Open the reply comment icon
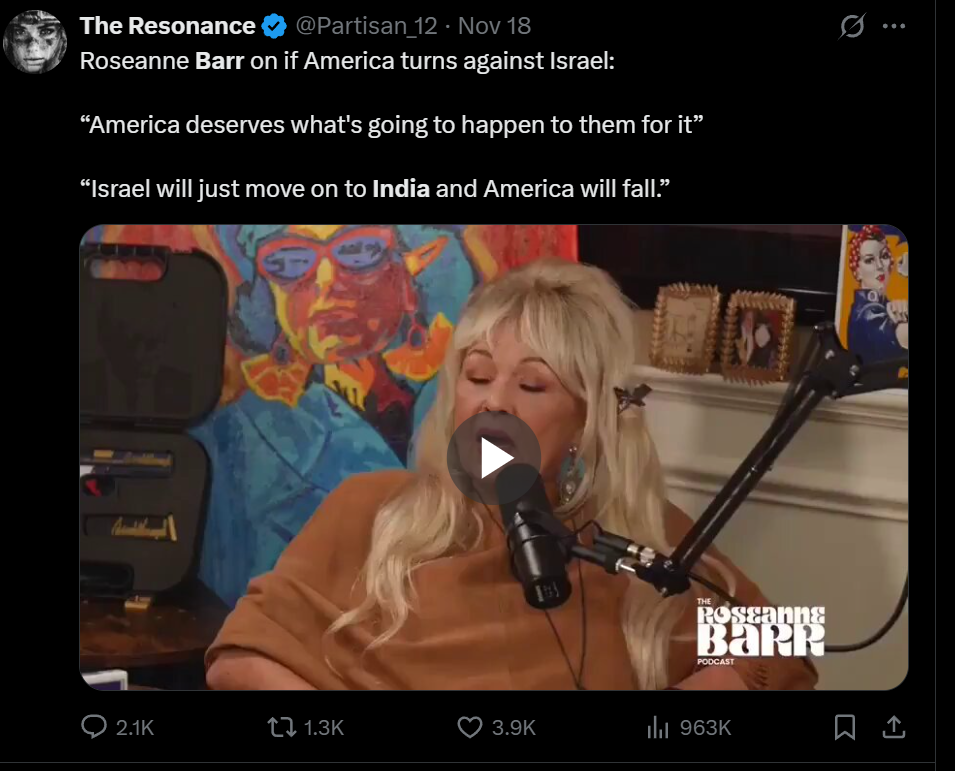955x771 pixels. 94,727
